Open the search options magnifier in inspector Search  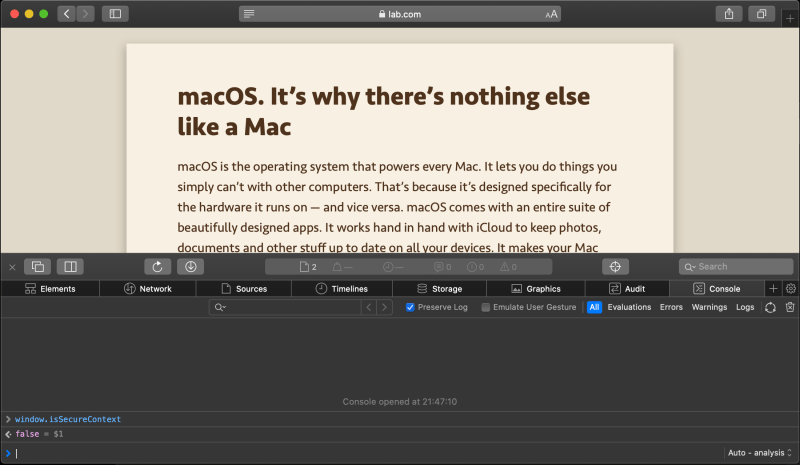pyautogui.click(x=690, y=267)
